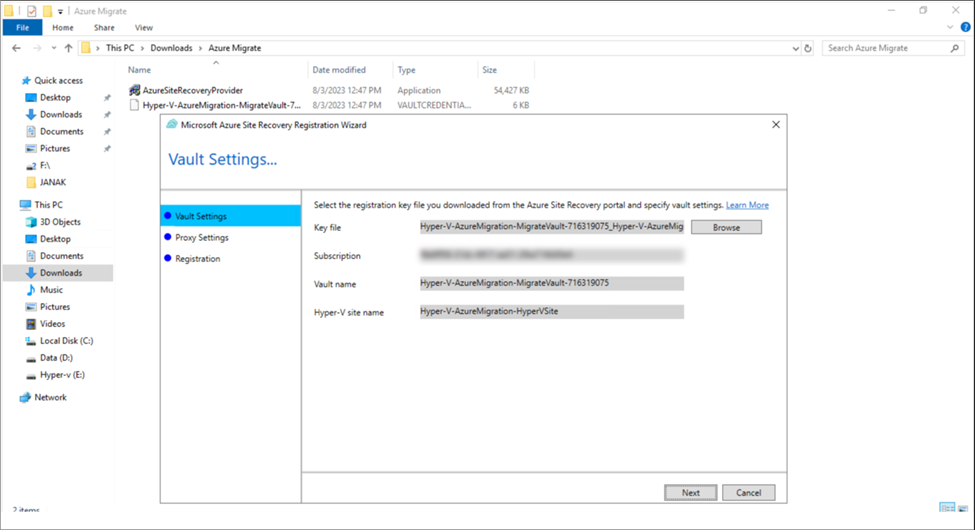Open the Music folder

[51, 290]
